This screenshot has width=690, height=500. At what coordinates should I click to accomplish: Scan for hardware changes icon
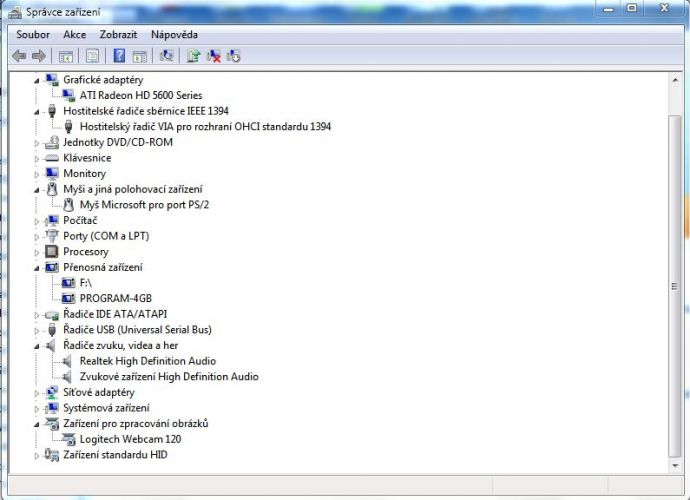tap(166, 56)
